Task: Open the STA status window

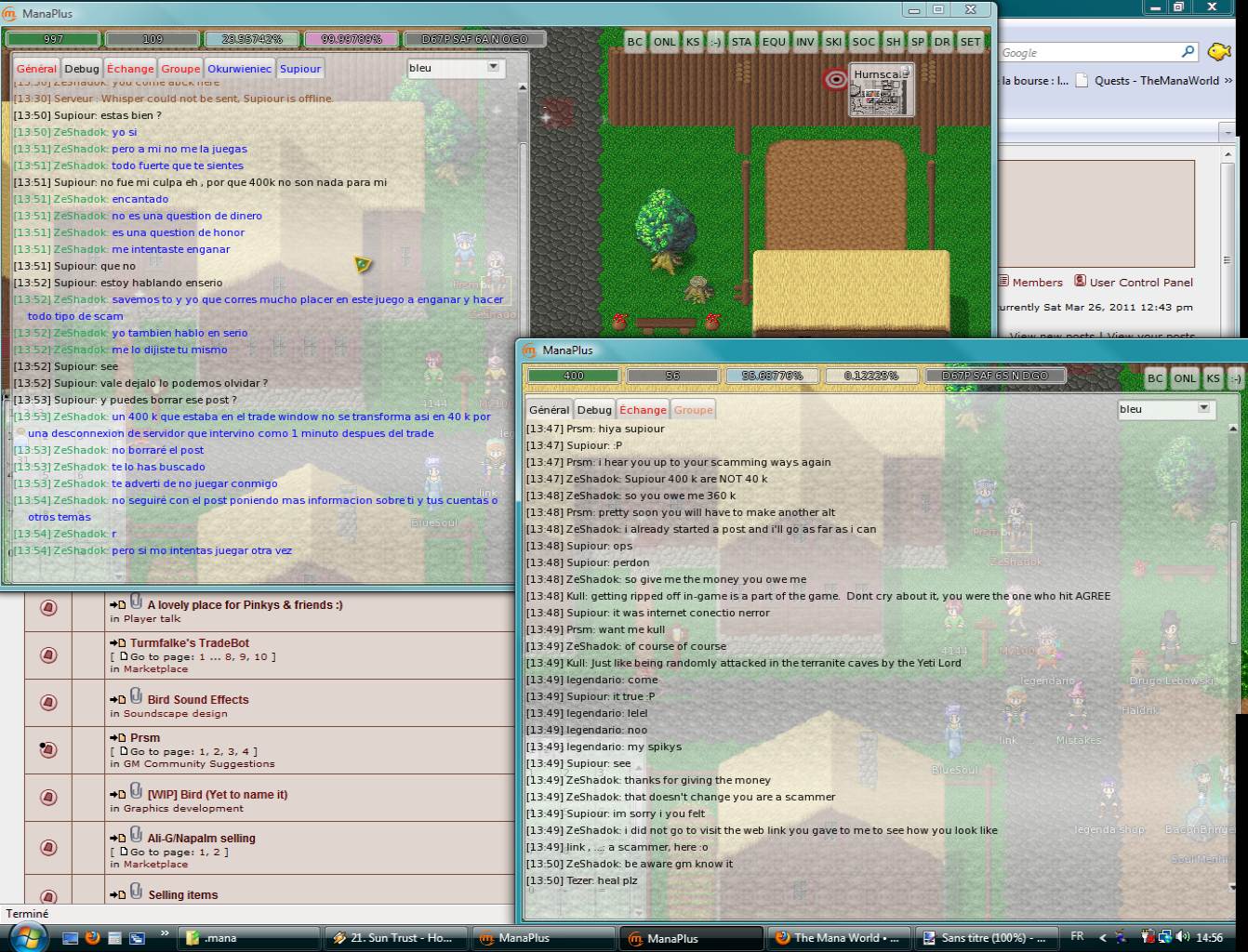Action: (741, 41)
